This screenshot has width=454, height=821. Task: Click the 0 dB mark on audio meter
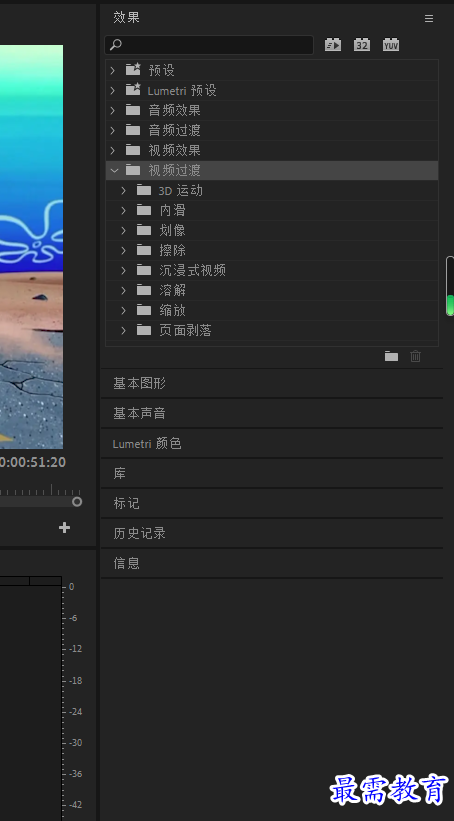72,587
